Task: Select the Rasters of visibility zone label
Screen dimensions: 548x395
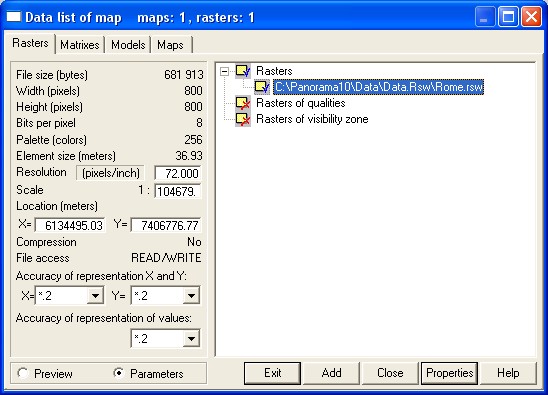Action: pos(312,119)
